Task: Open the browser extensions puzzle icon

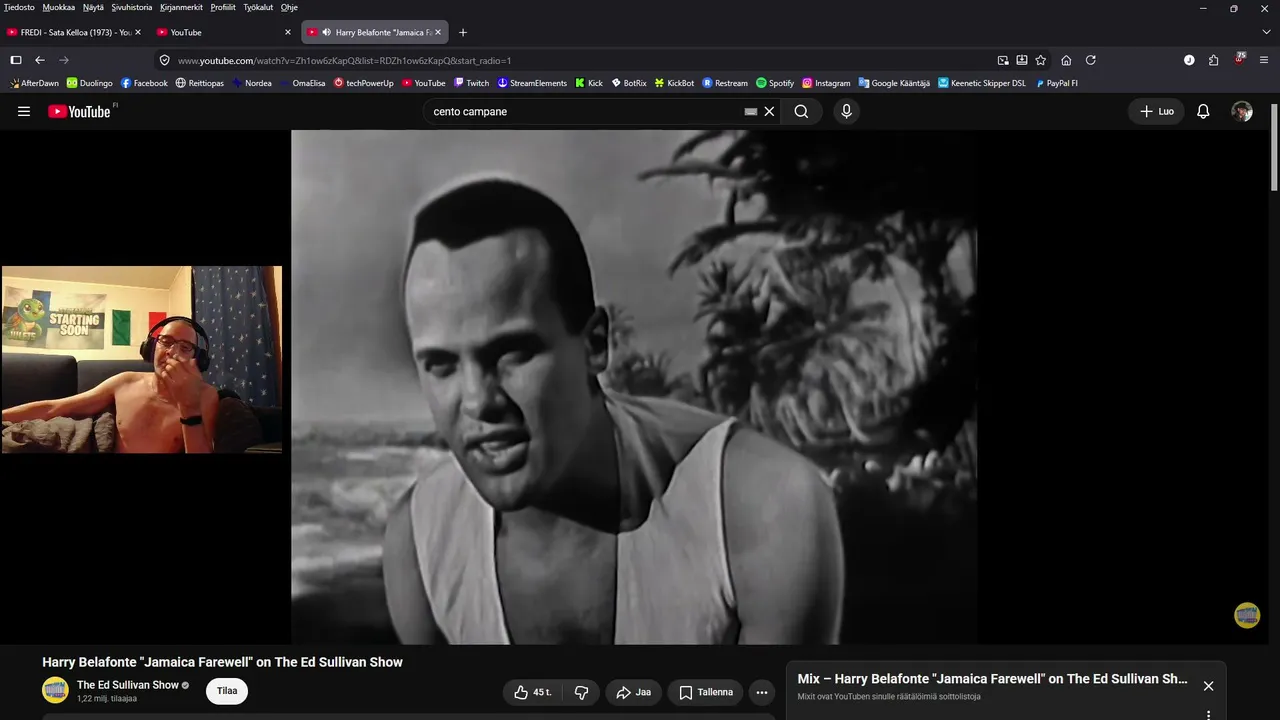Action: point(1213,60)
